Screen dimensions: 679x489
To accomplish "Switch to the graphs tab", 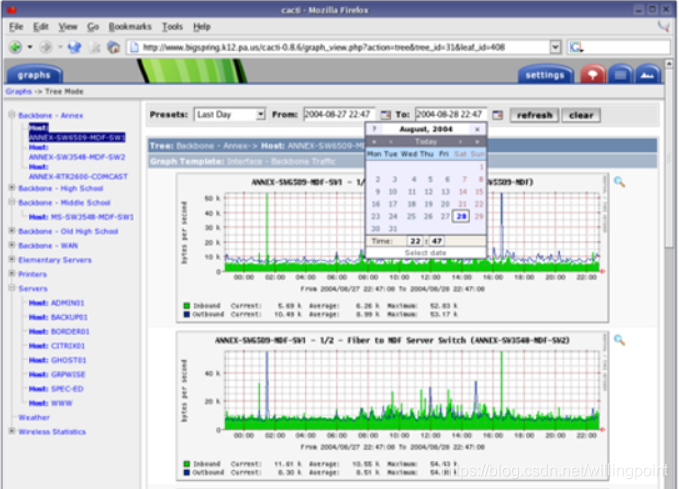I will point(34,74).
